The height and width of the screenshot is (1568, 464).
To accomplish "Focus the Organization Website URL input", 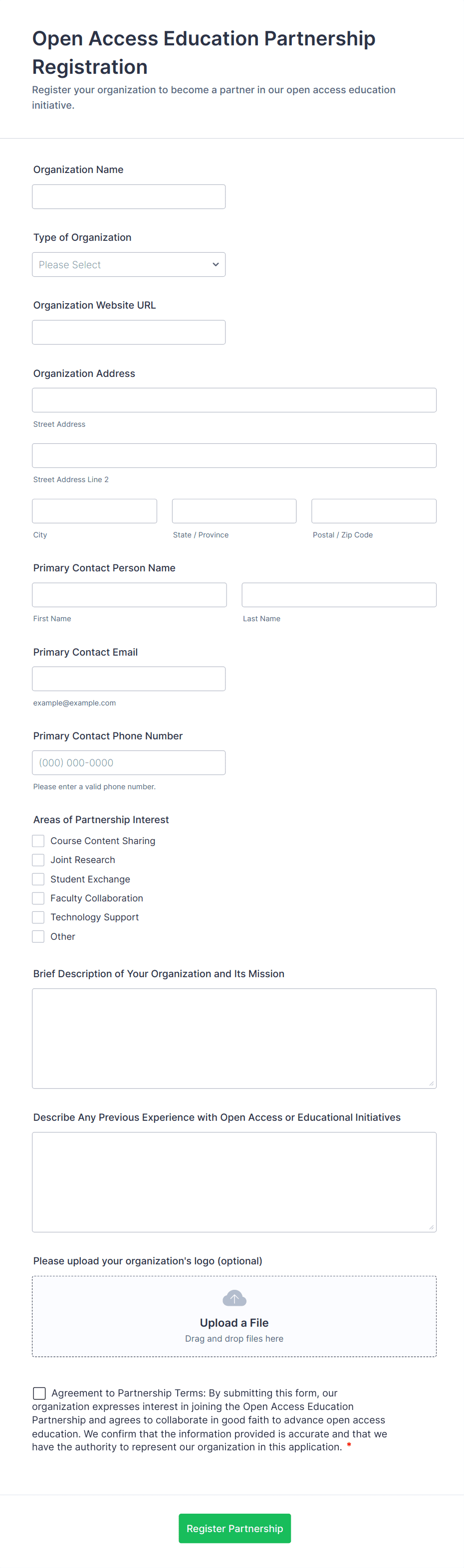I will pos(129,333).
